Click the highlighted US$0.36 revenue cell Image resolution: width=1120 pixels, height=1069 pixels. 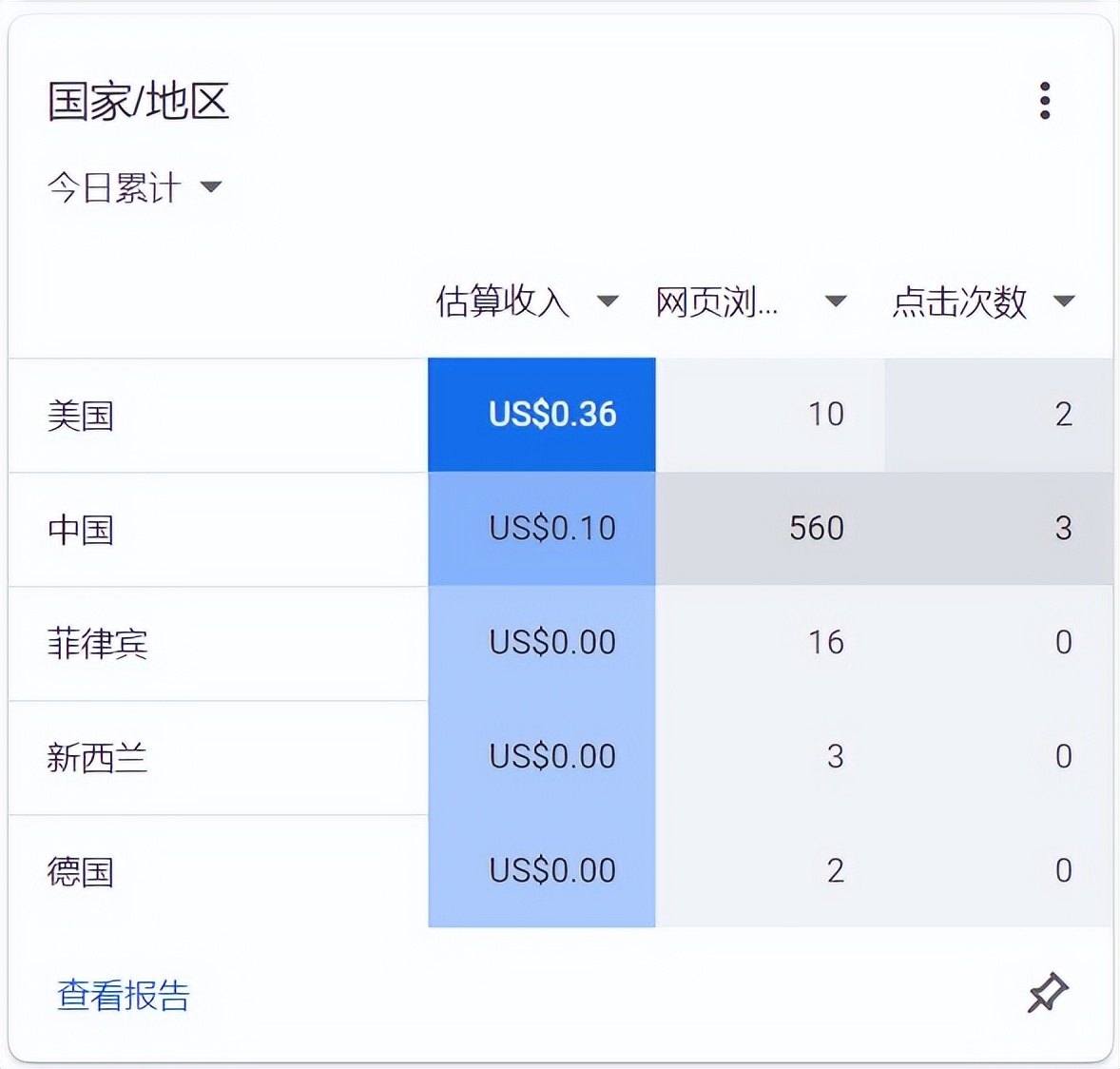coord(551,416)
